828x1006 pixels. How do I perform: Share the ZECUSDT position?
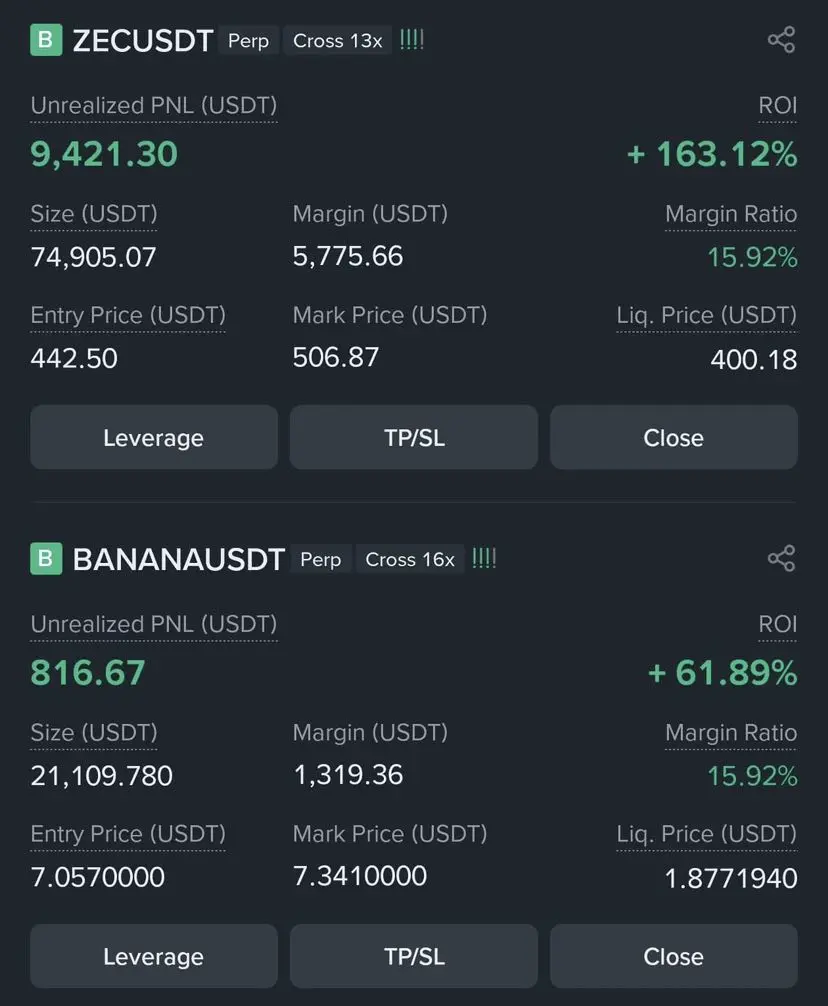click(x=781, y=40)
